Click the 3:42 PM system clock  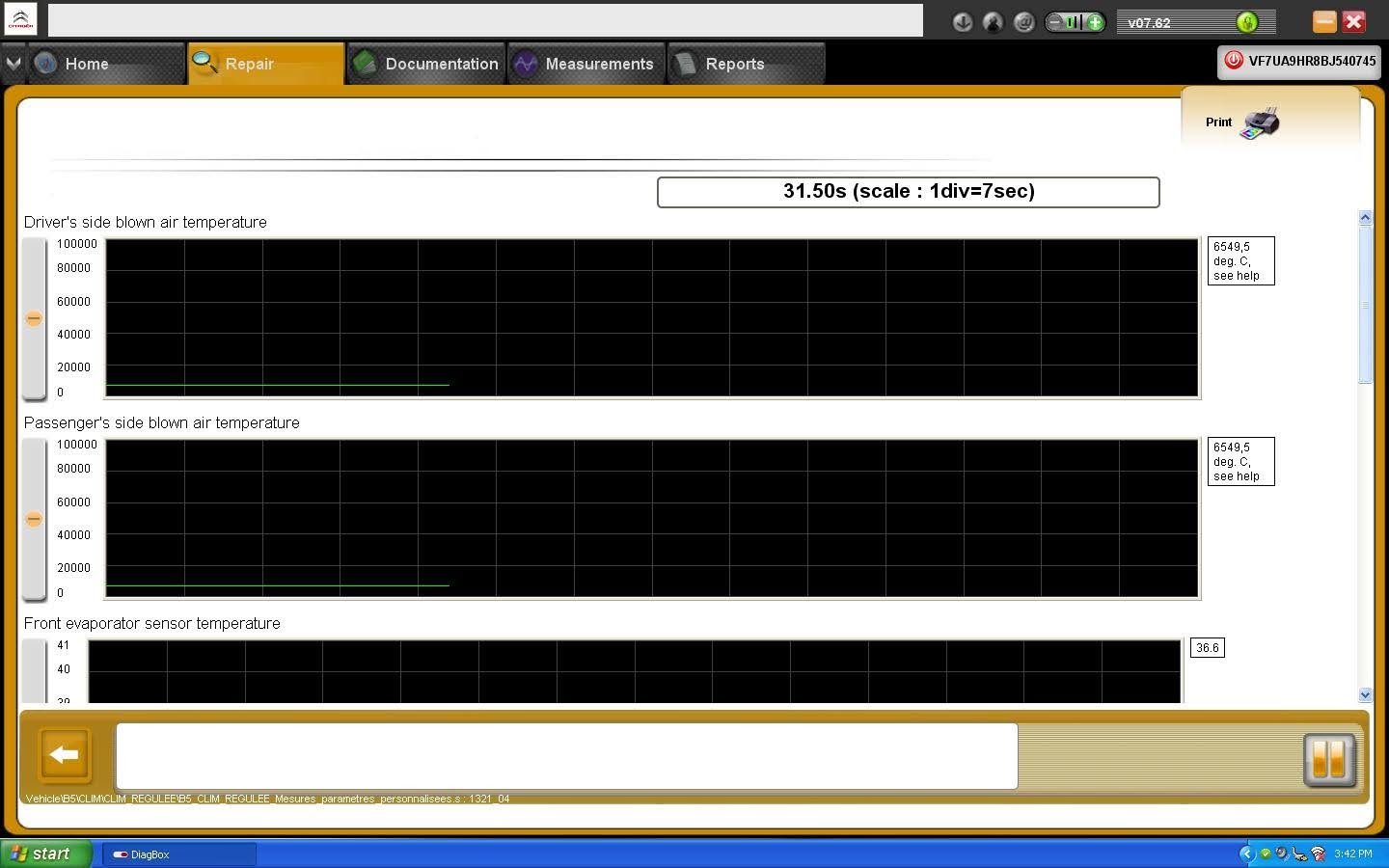click(x=1353, y=854)
